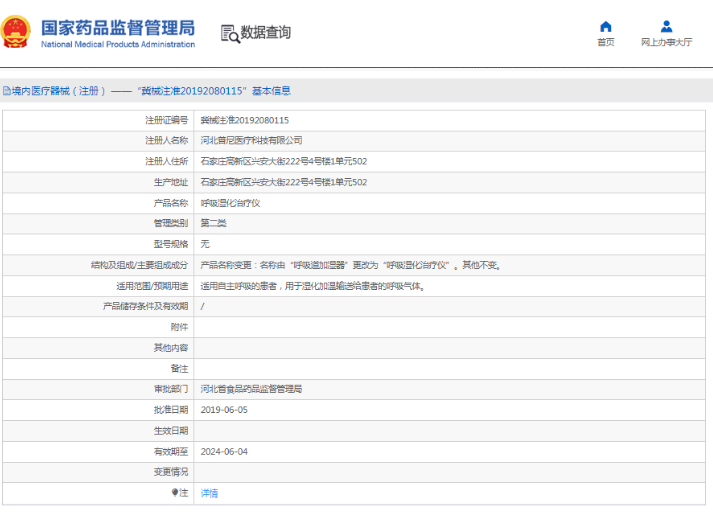Click the 注册证编号 label

coord(166,120)
